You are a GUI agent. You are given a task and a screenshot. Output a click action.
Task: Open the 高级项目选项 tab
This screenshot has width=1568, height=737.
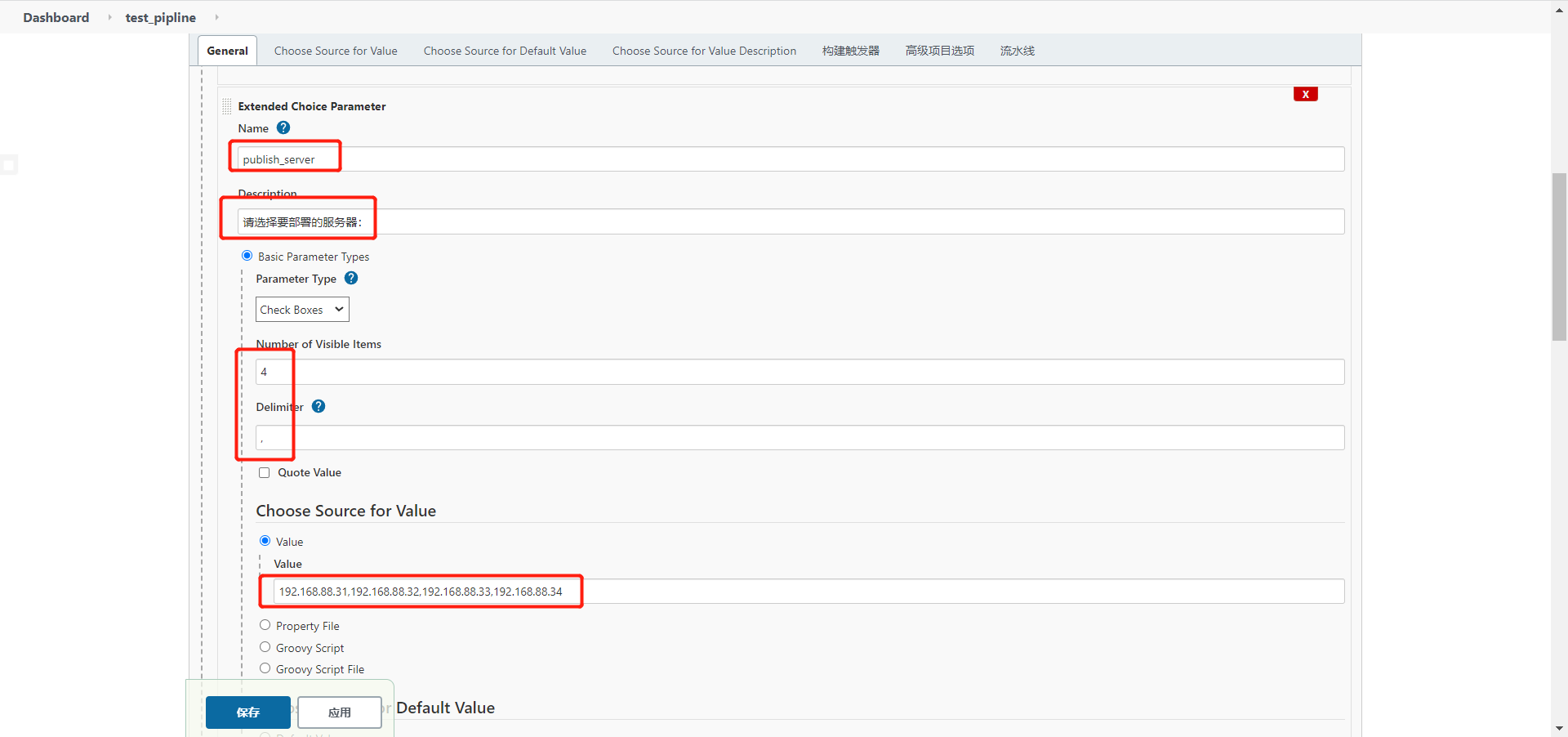click(x=940, y=51)
